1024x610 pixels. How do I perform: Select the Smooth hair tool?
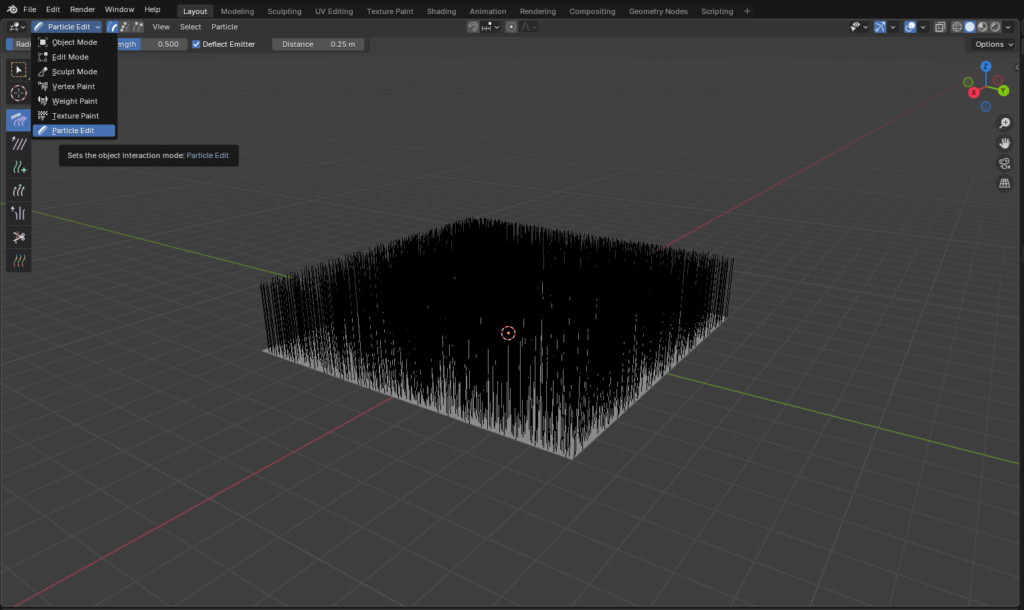(18, 143)
